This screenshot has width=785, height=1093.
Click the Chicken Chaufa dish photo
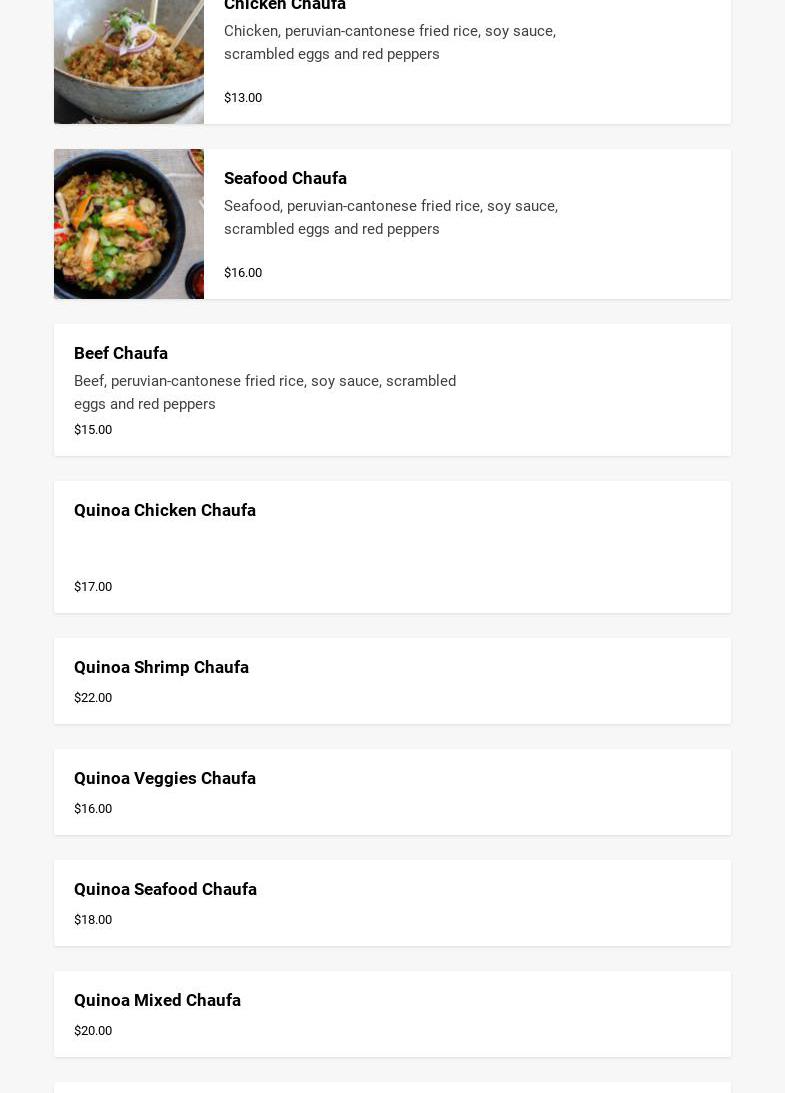(x=129, y=60)
